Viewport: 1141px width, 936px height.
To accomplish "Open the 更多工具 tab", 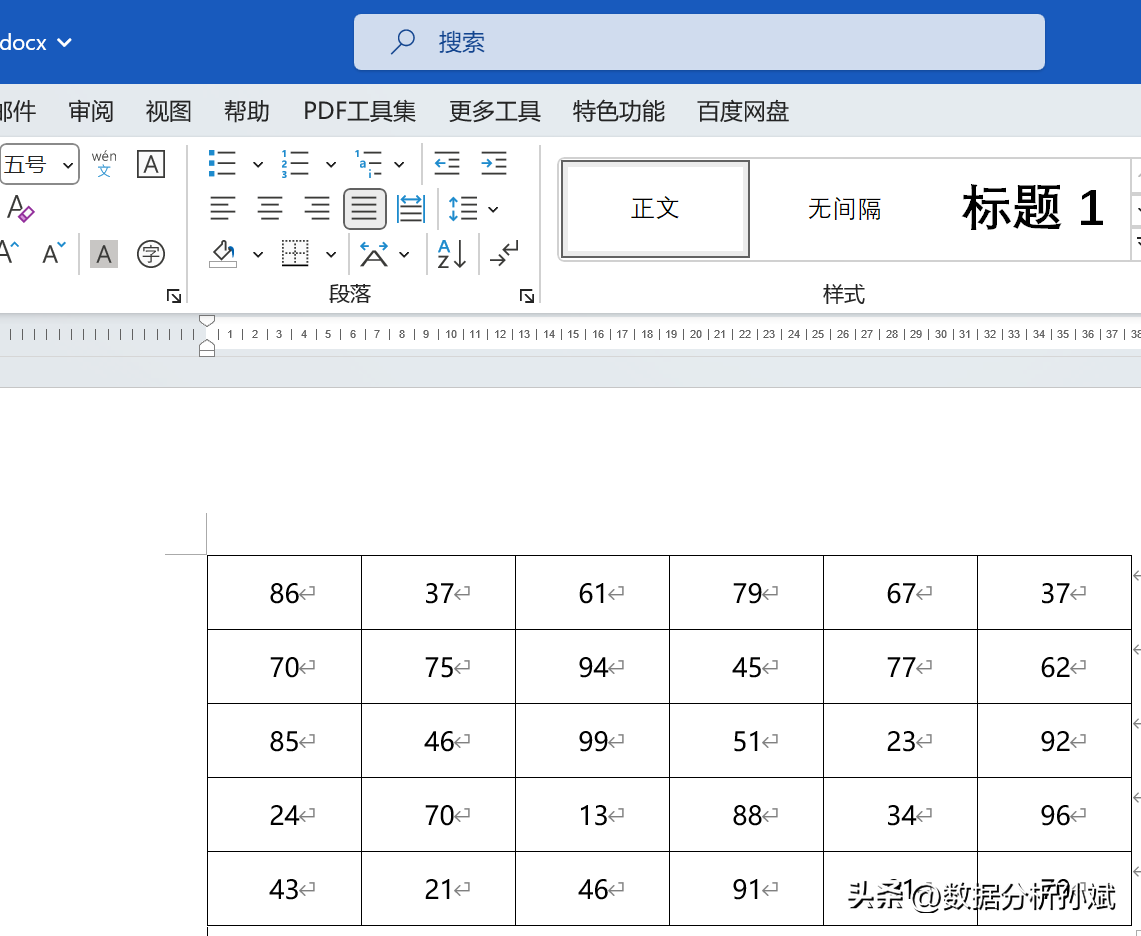I will [495, 111].
